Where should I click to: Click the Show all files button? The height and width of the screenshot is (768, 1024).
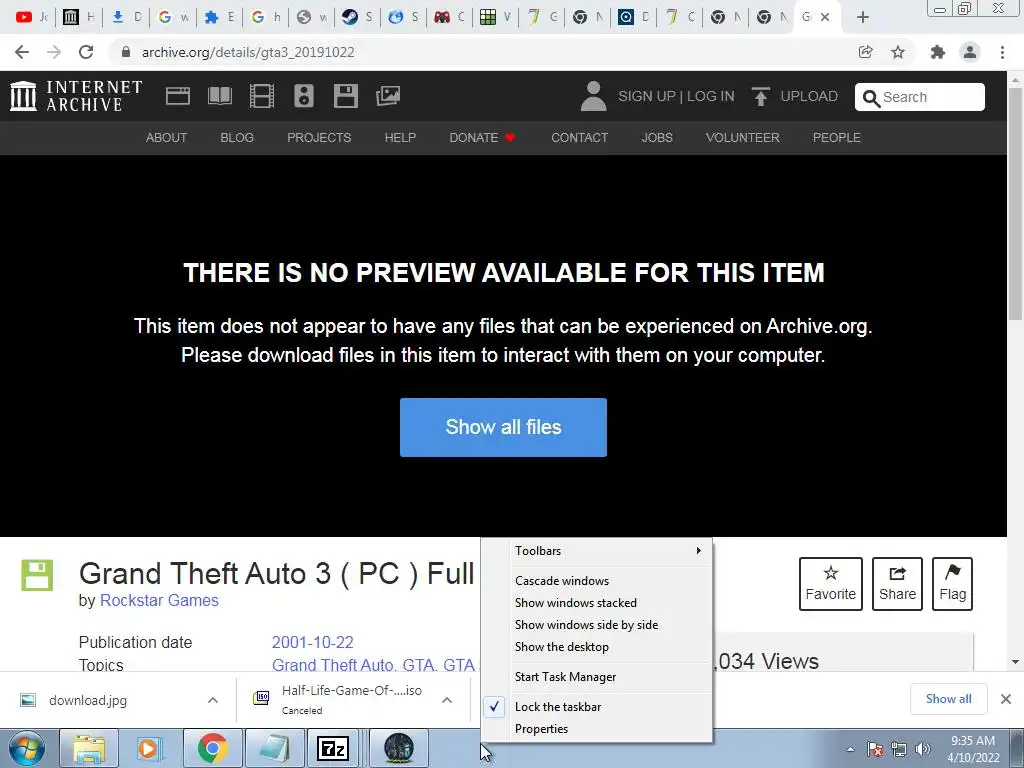coord(503,427)
